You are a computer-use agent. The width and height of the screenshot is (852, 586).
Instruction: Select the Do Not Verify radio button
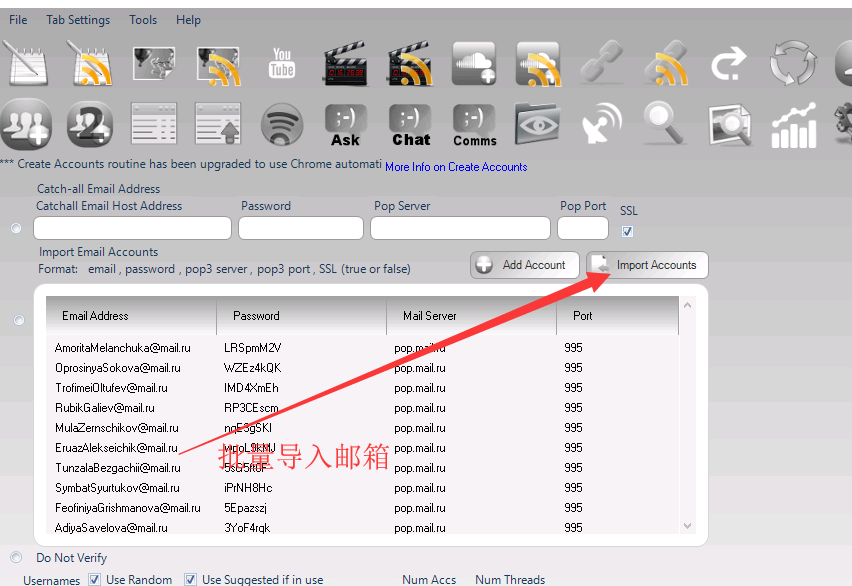(x=15, y=557)
